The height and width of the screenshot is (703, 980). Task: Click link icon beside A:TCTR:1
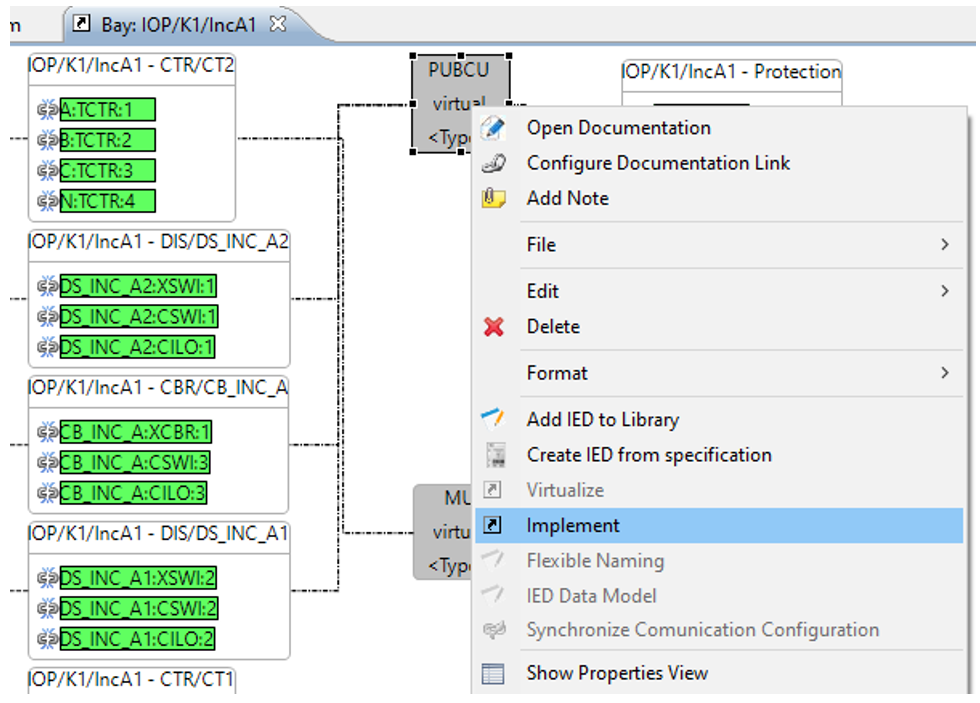[47, 110]
